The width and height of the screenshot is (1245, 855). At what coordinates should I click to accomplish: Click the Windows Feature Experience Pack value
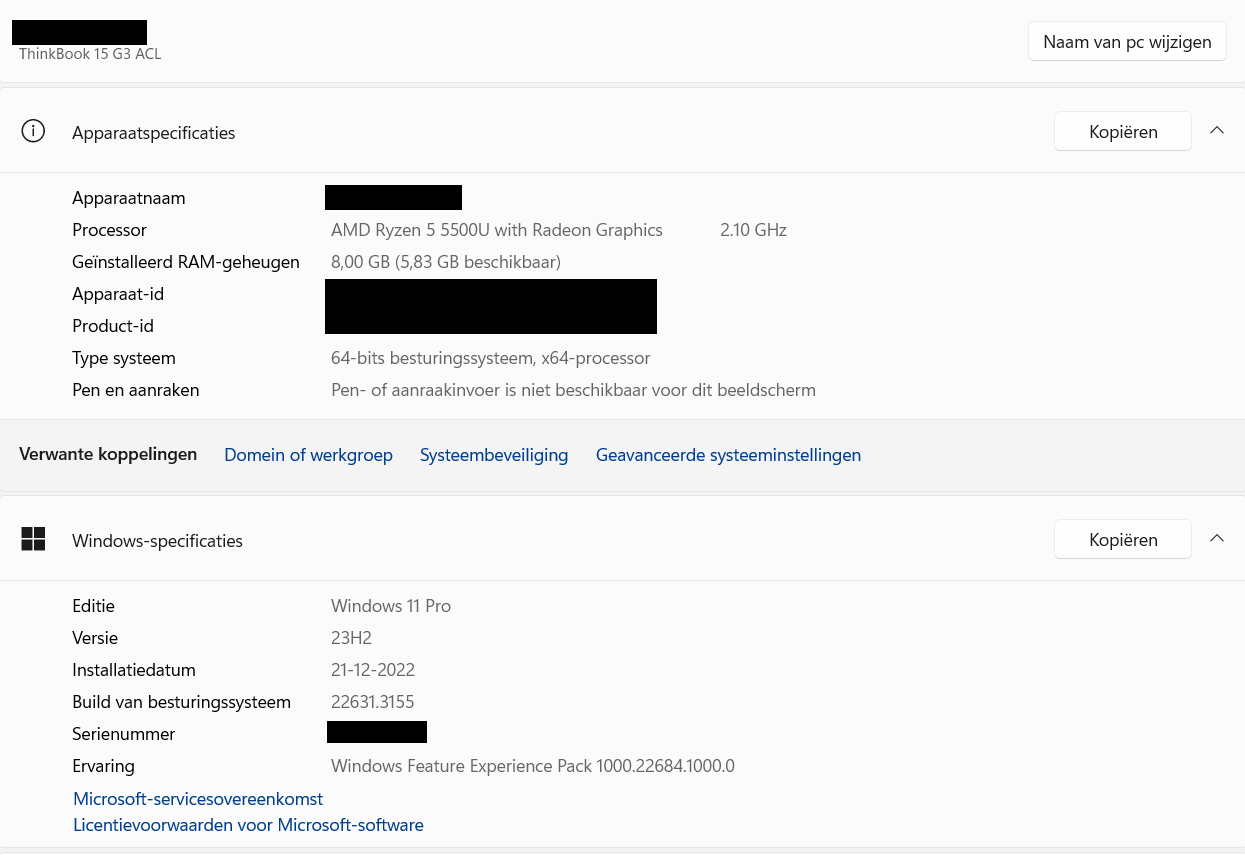533,766
